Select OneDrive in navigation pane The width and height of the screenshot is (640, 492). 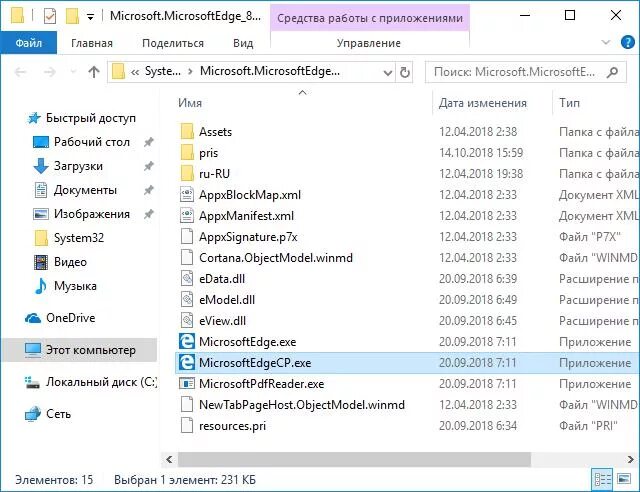pos(71,318)
